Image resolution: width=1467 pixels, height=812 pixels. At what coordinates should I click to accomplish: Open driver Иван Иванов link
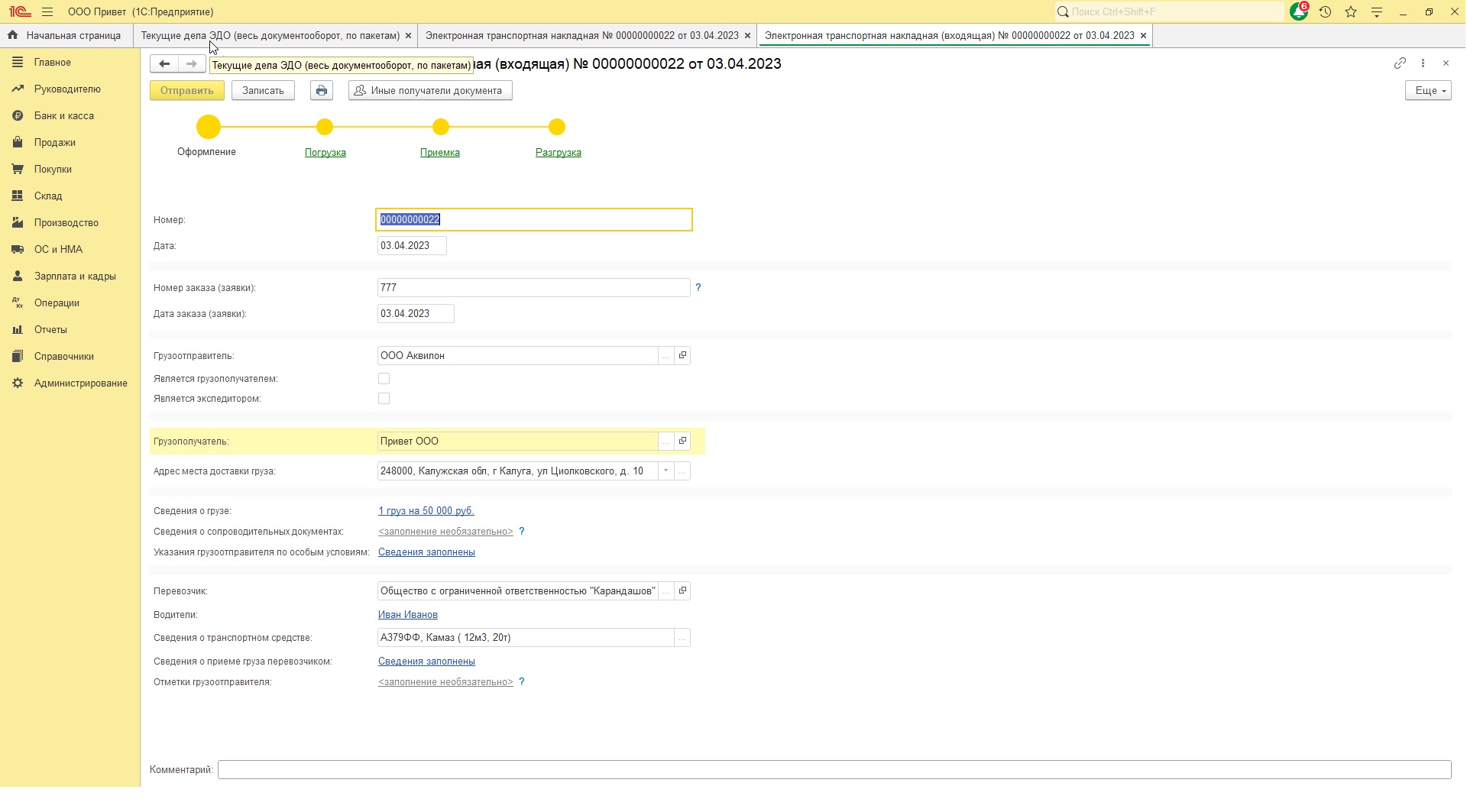pos(408,615)
